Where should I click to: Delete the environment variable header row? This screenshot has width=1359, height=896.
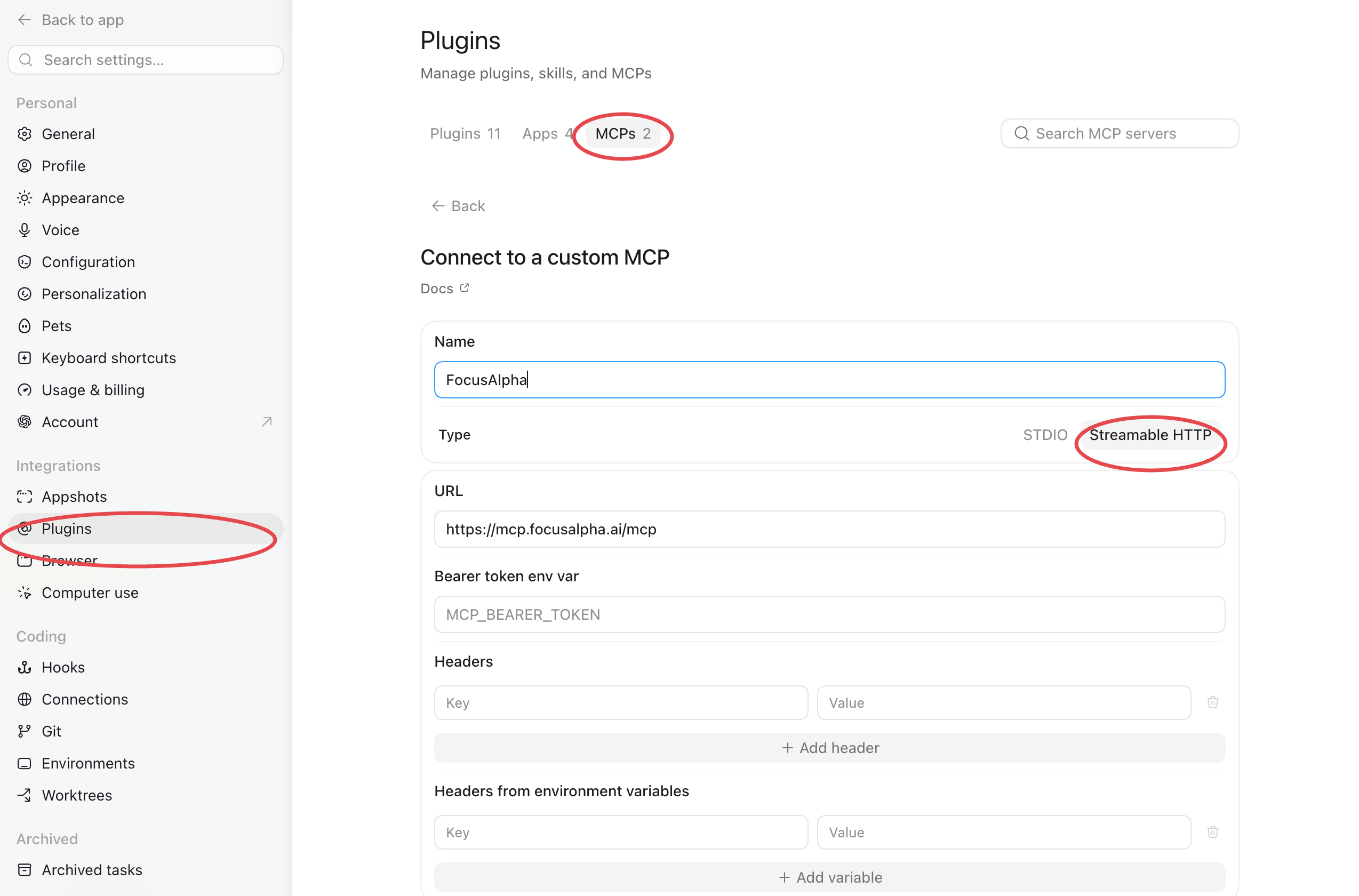[x=1212, y=832]
